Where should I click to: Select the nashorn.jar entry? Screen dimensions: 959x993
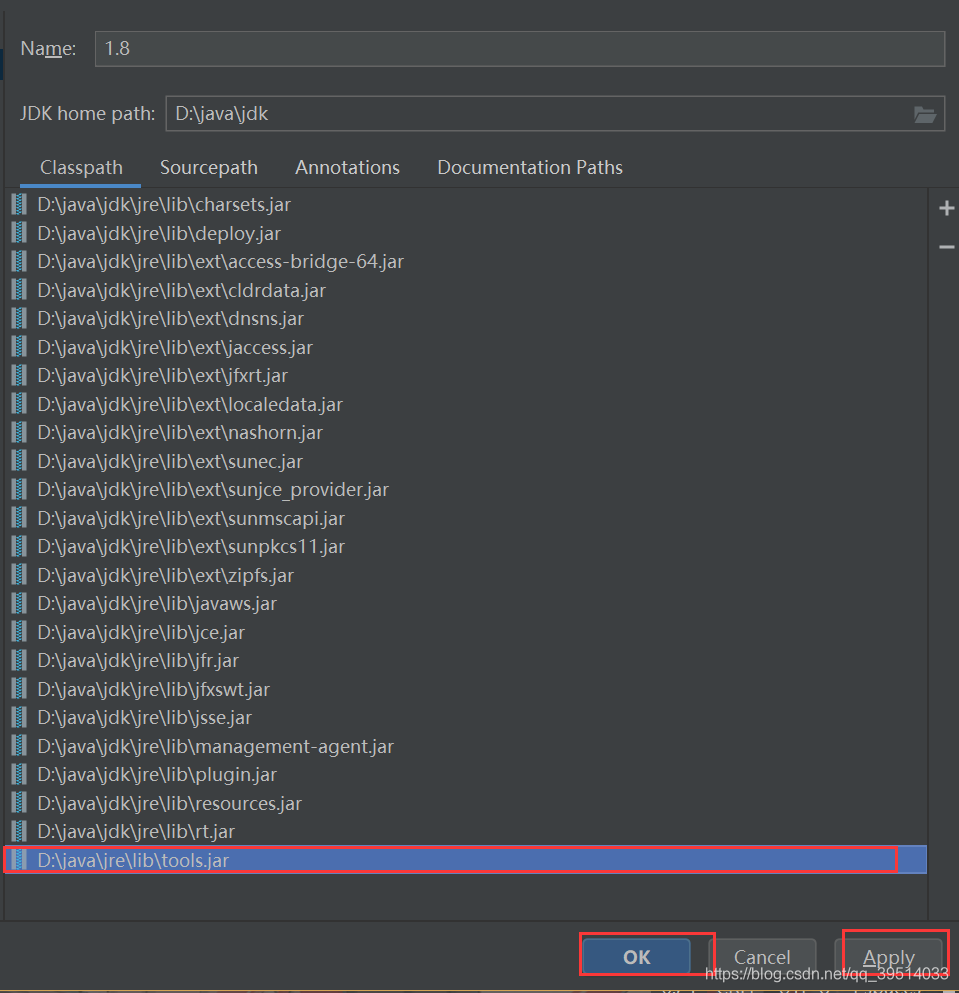[x=180, y=432]
